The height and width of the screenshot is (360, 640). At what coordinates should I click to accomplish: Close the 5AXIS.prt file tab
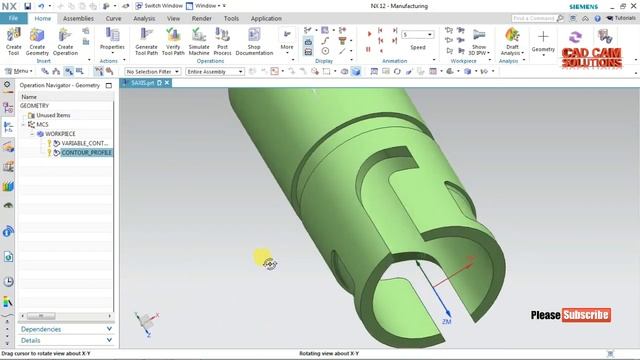(167, 83)
